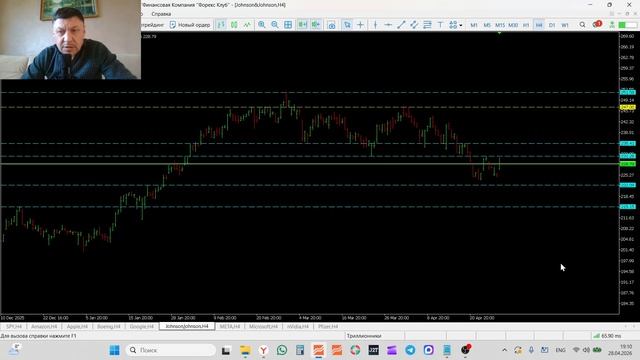
Task: Toggle chart auto scroll
Action: point(302,25)
